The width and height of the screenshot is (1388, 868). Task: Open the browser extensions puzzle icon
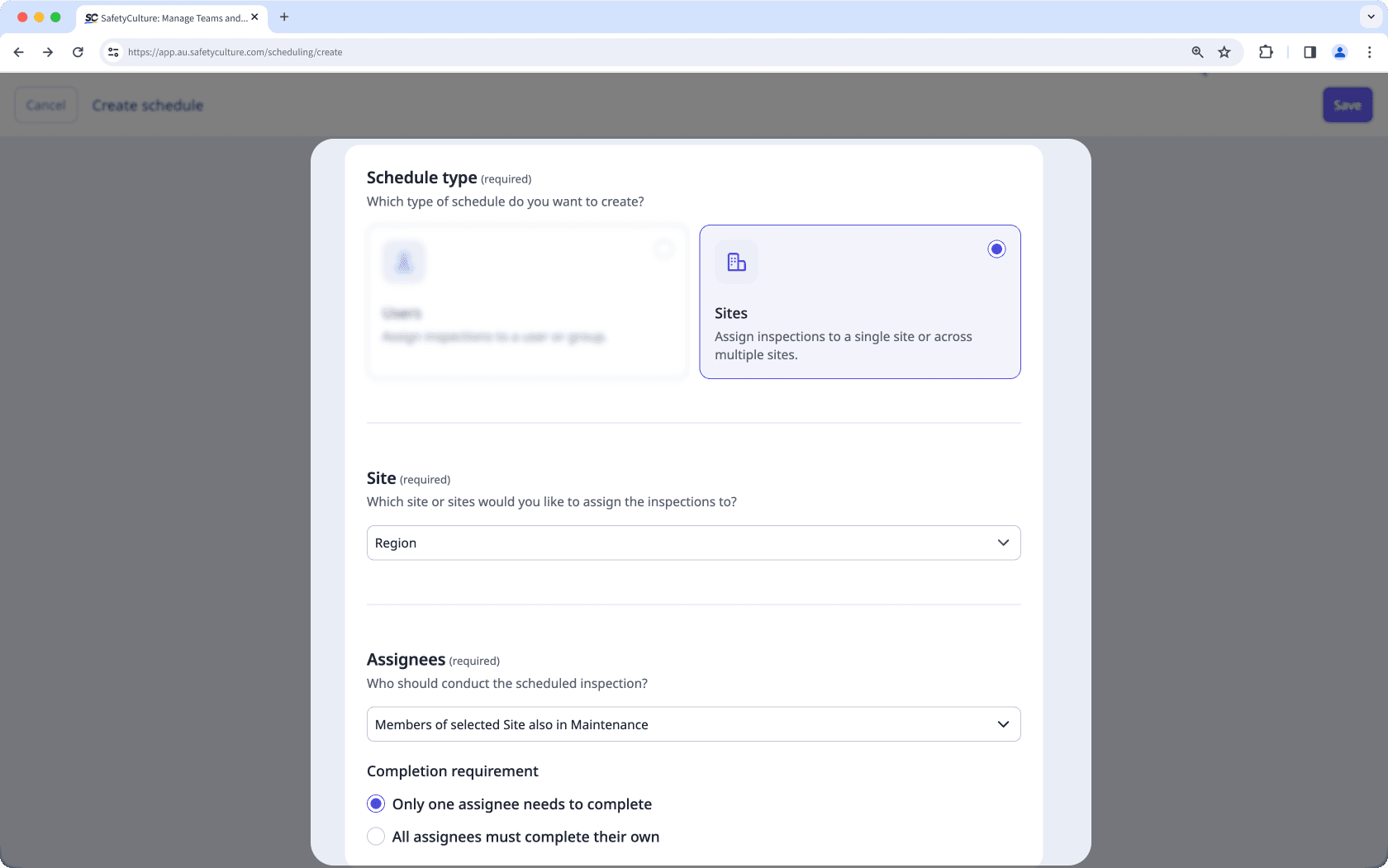(1266, 51)
